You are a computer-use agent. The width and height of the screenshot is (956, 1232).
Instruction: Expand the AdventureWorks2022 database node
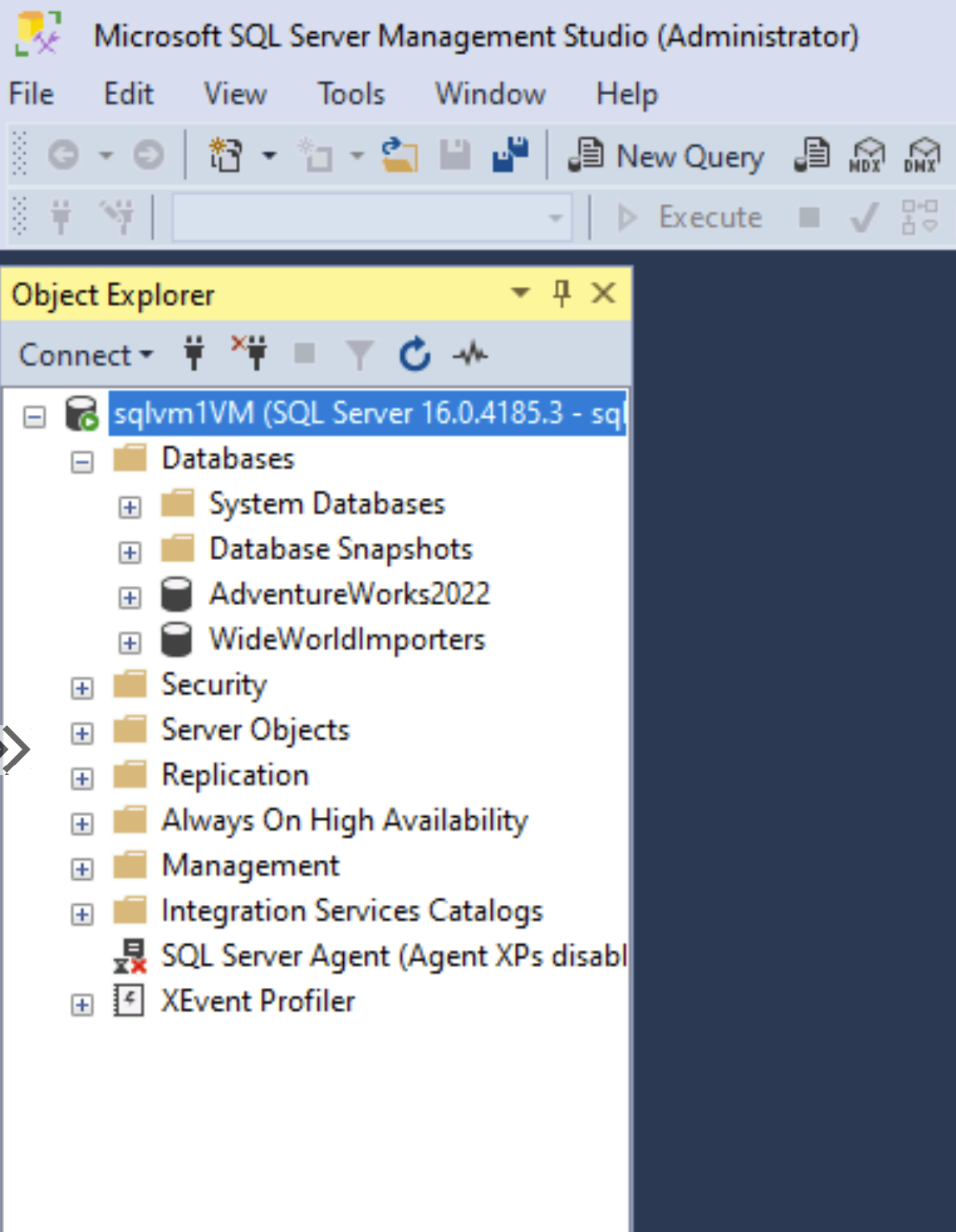pos(129,598)
